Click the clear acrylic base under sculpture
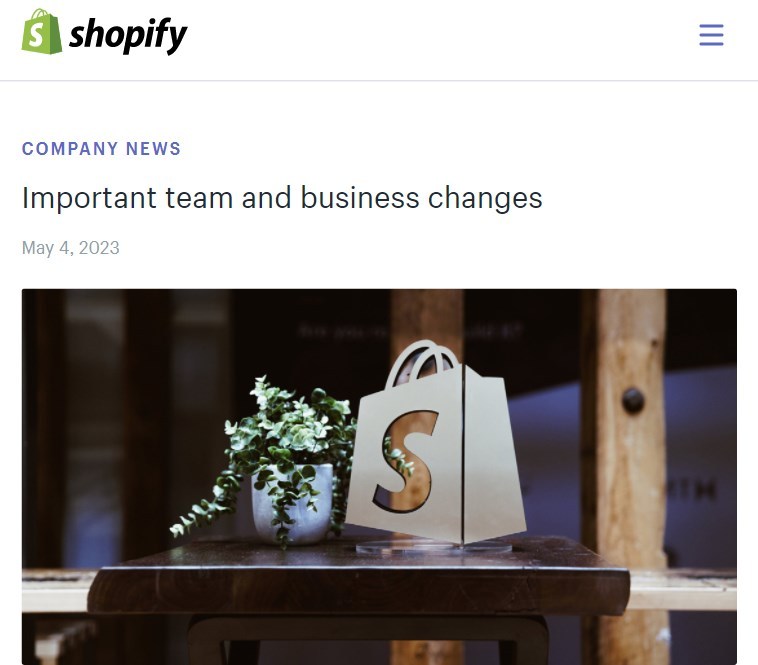Viewport: 758px width, 665px height. [x=434, y=548]
